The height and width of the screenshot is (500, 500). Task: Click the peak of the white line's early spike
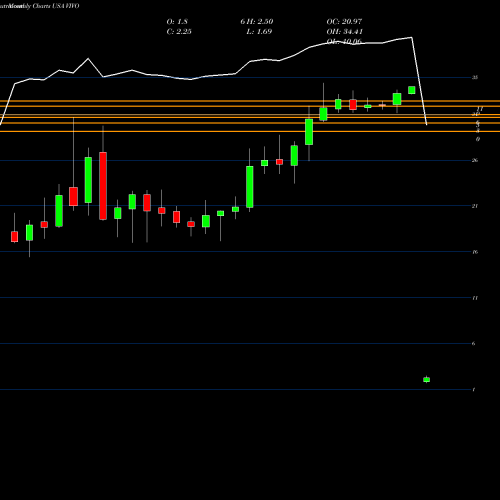[x=88, y=59]
